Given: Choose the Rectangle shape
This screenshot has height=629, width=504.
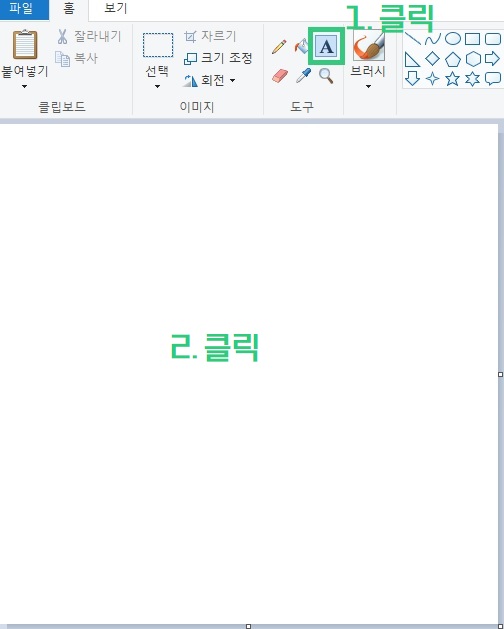Looking at the screenshot, I should (x=472, y=39).
